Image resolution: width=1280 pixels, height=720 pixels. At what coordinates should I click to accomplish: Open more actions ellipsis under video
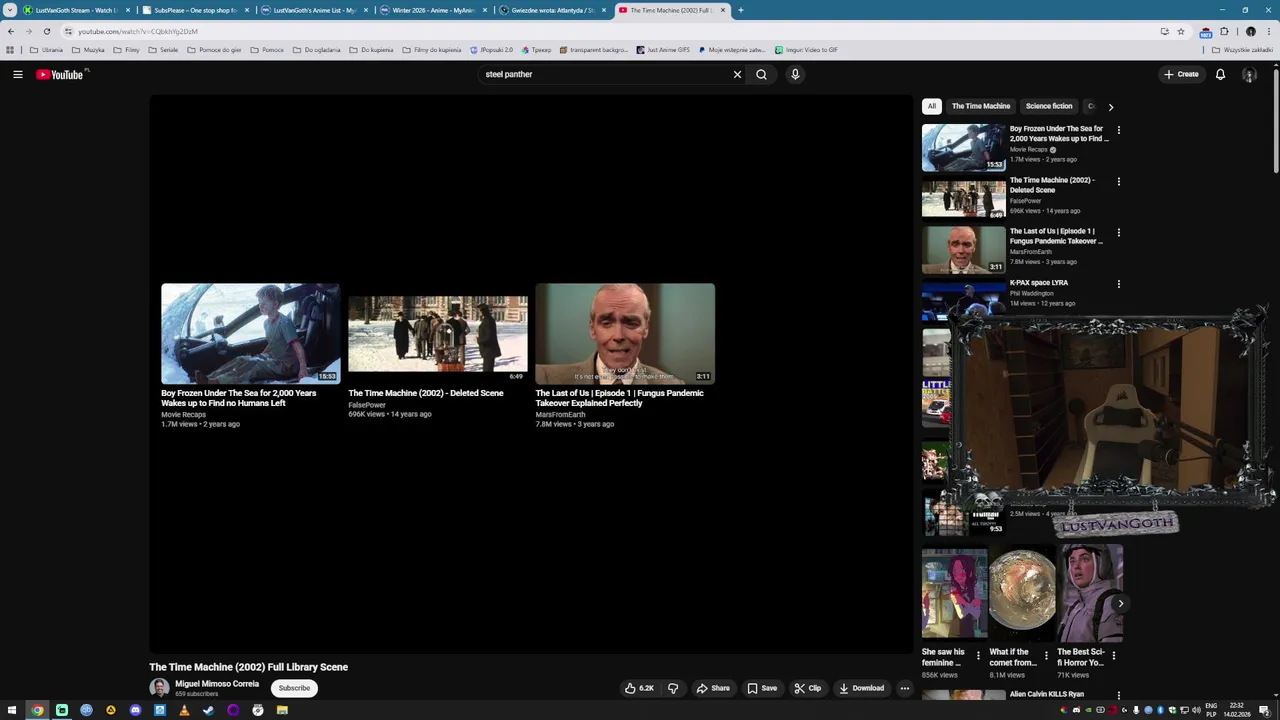coord(904,688)
